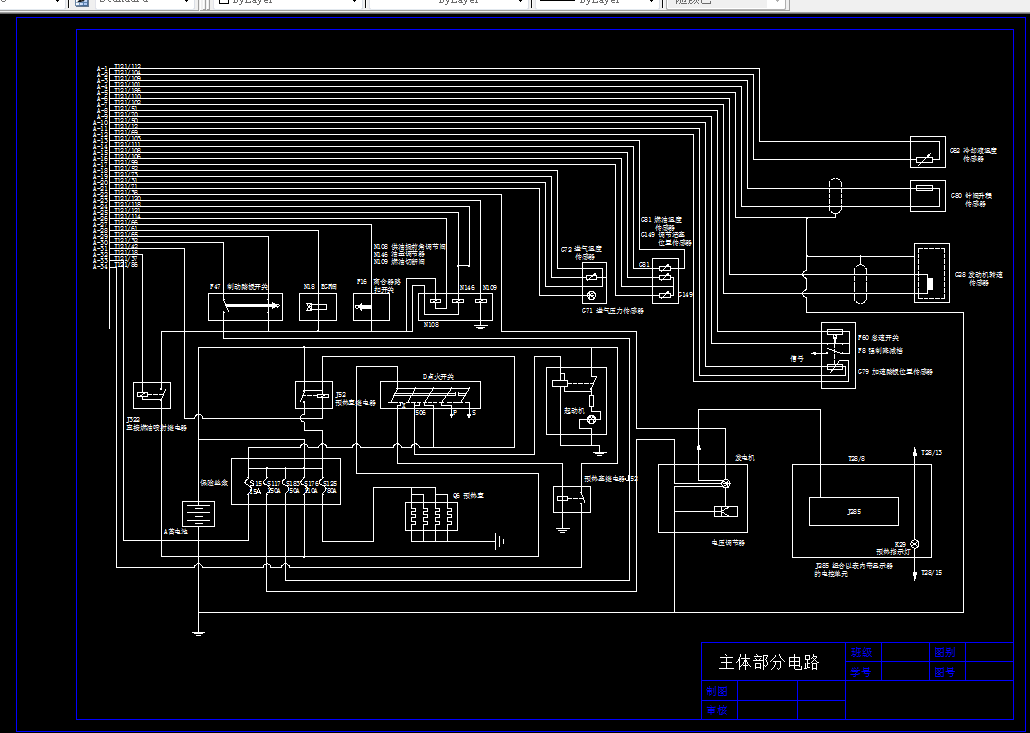Select the 发电机 generator label
The width and height of the screenshot is (1030, 733).
pos(744,458)
